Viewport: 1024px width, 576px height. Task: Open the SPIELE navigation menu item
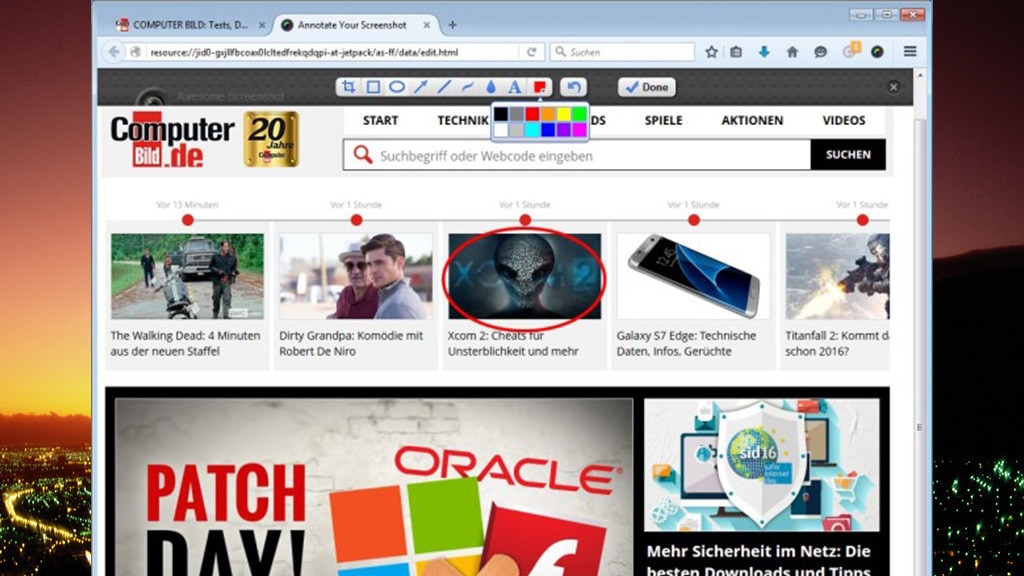[663, 120]
